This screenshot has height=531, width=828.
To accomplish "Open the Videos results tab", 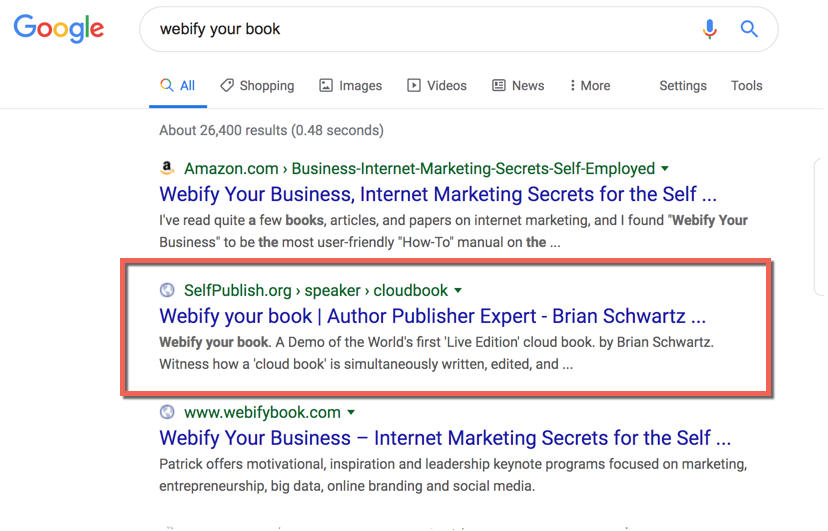I will point(437,86).
